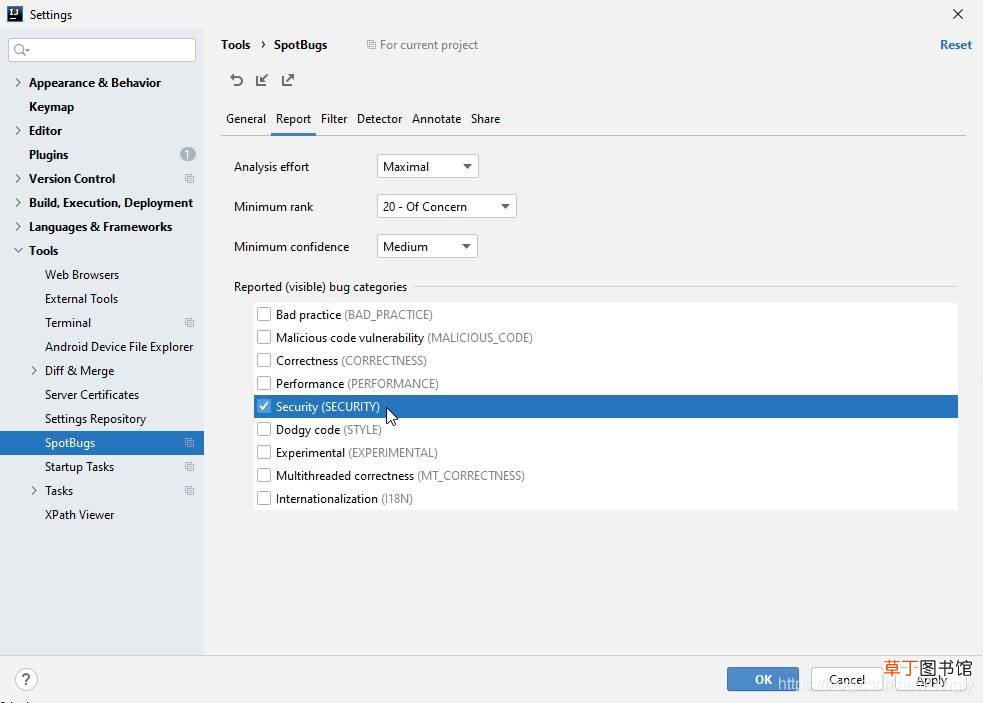Image resolution: width=983 pixels, height=703 pixels.
Task: Collapse the Tools settings node
Action: click(x=18, y=250)
